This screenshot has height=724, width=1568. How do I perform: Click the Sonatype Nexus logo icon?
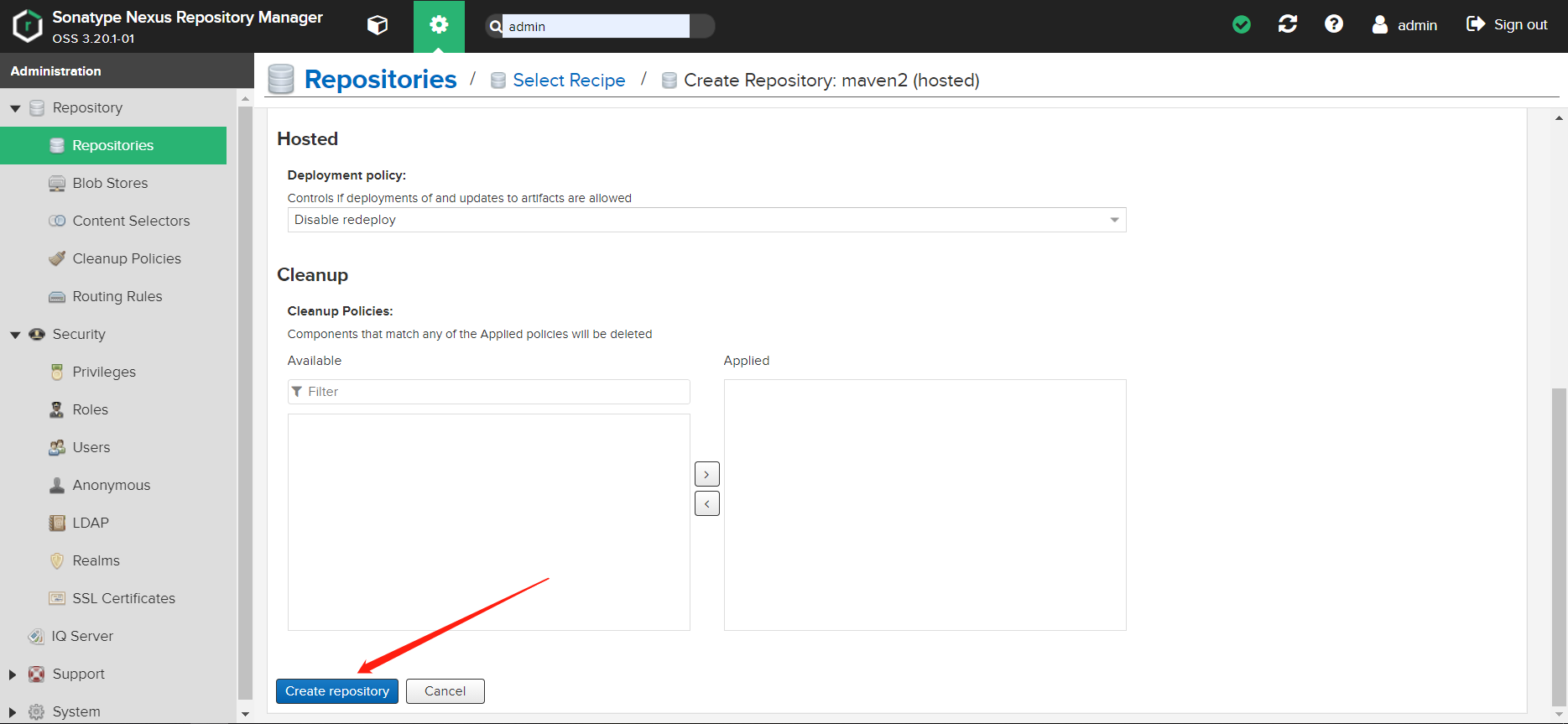coord(28,26)
